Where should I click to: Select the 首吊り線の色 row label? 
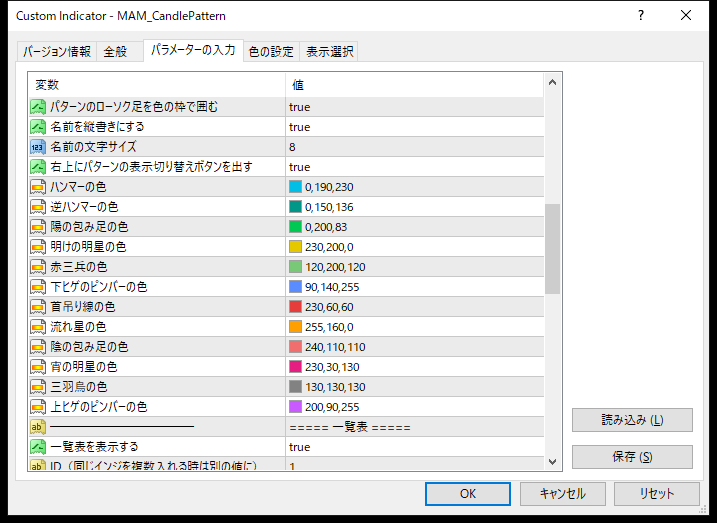(83, 307)
